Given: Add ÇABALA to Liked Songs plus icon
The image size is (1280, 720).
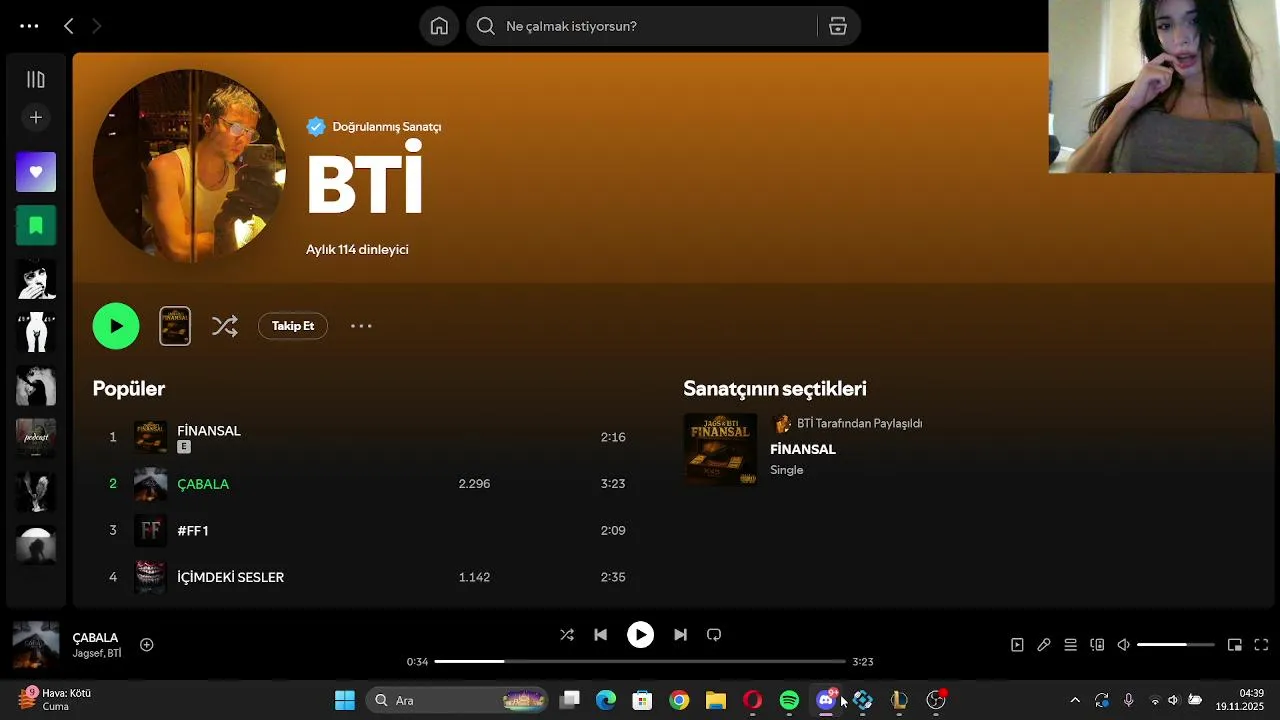Looking at the screenshot, I should (x=147, y=645).
